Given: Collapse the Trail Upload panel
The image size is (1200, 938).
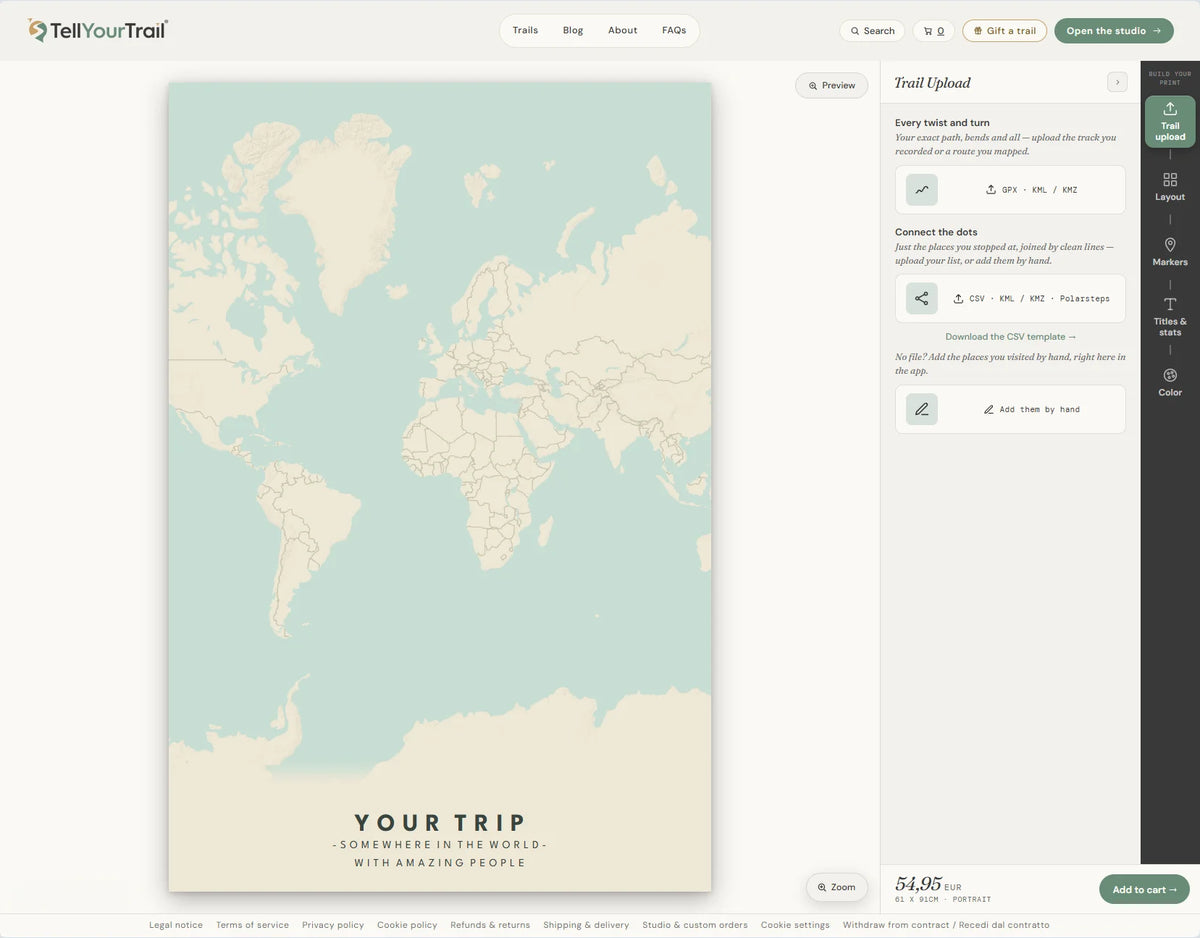Looking at the screenshot, I should [x=1117, y=82].
